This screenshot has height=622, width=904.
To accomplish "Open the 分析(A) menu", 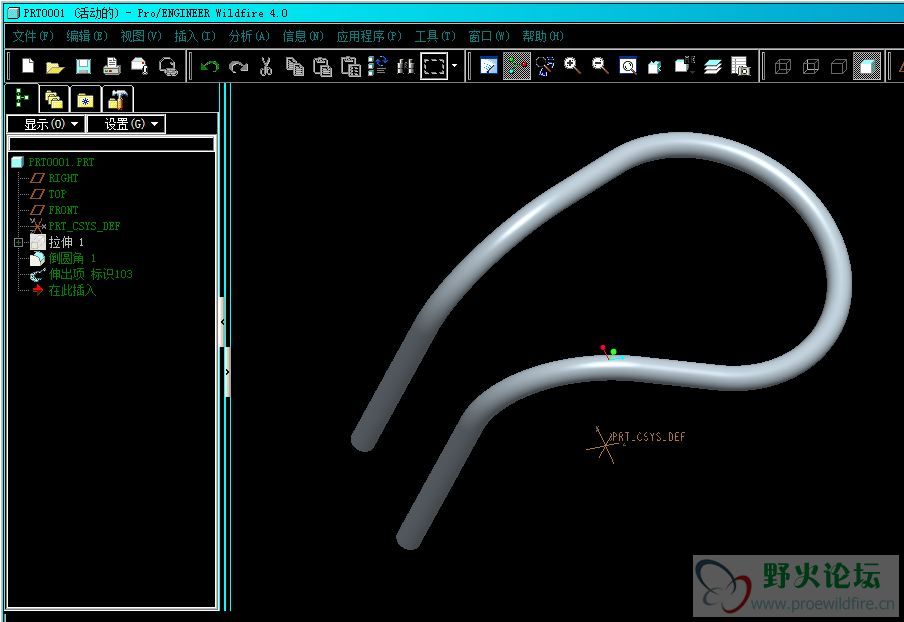I will (249, 36).
